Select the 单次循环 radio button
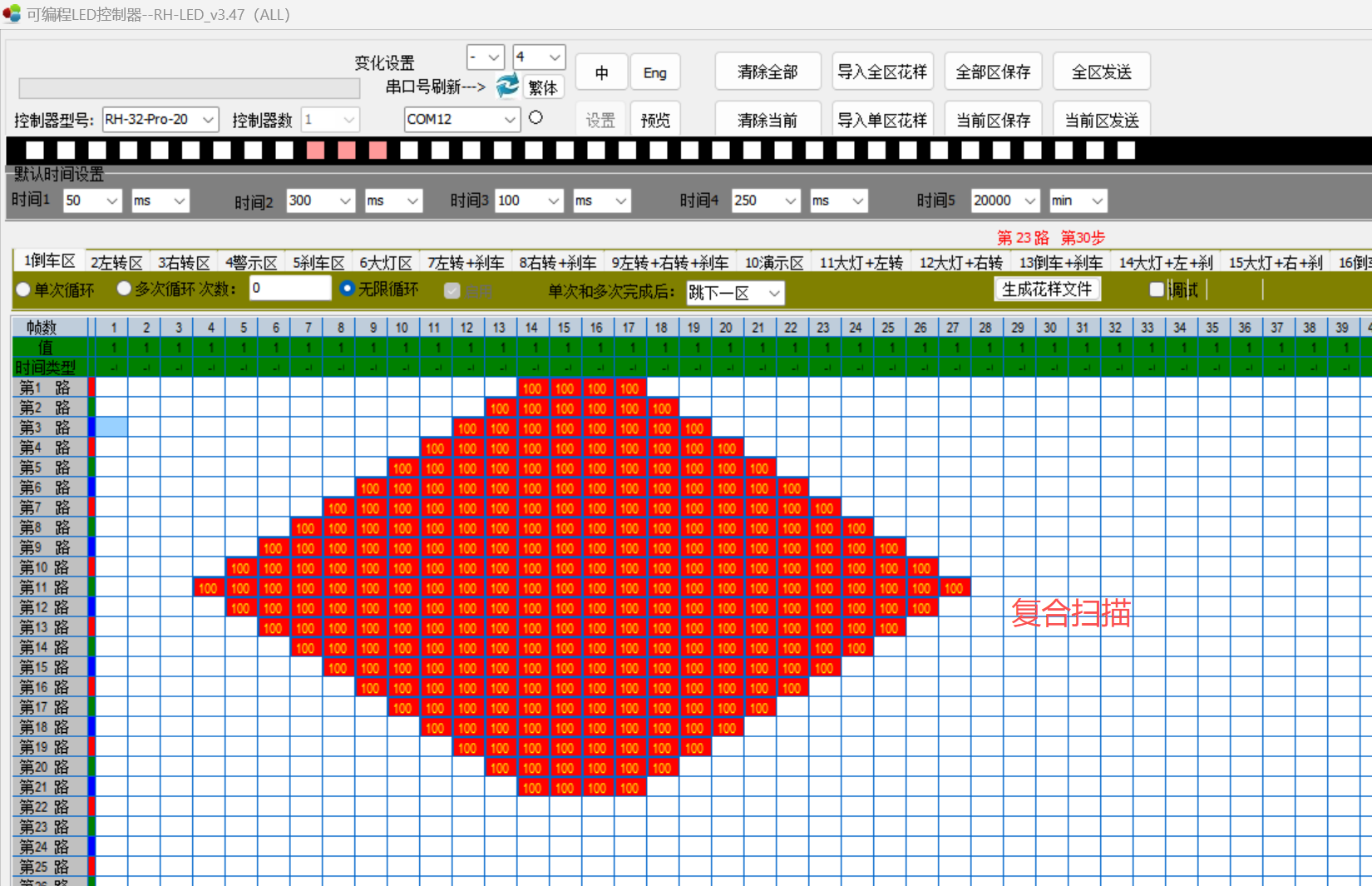The width and height of the screenshot is (1372, 886). [x=22, y=289]
